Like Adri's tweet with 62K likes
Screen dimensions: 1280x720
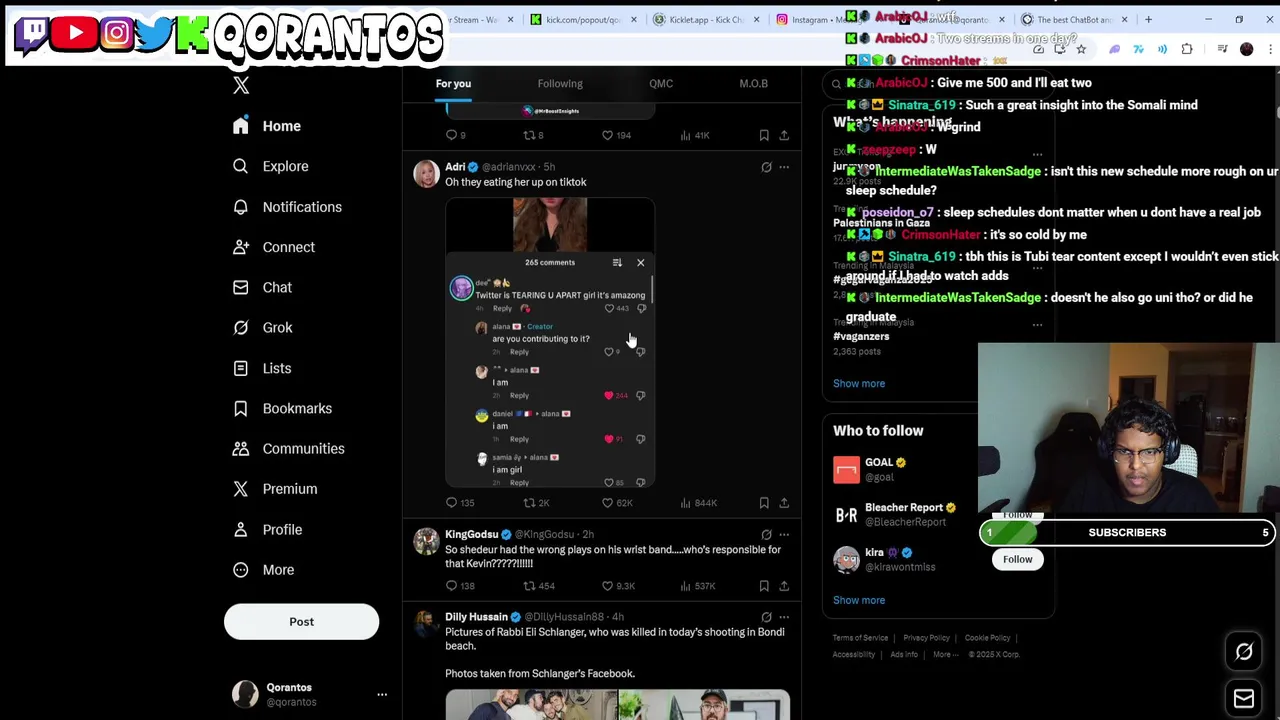tap(617, 503)
